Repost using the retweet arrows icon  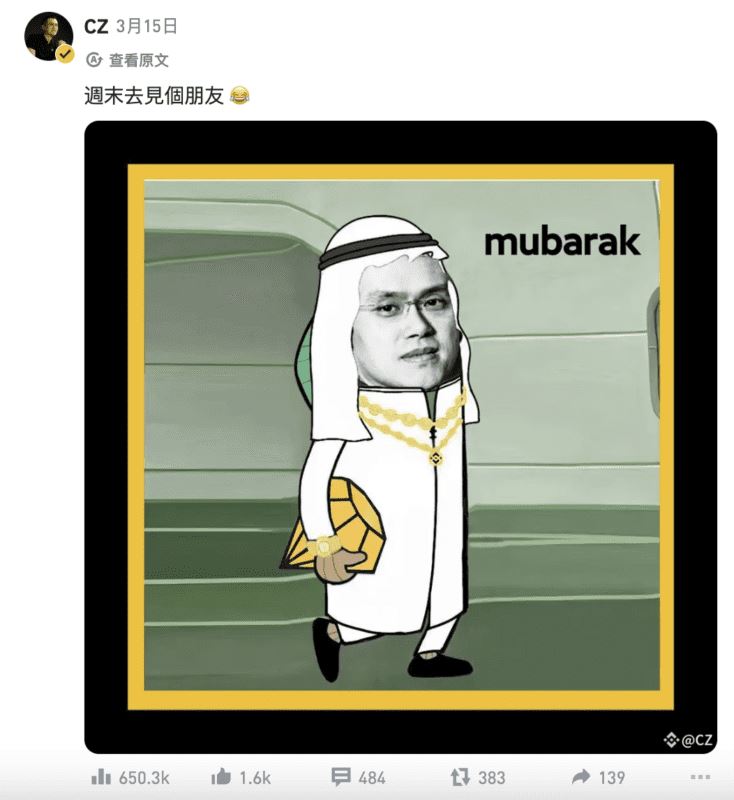coord(460,777)
